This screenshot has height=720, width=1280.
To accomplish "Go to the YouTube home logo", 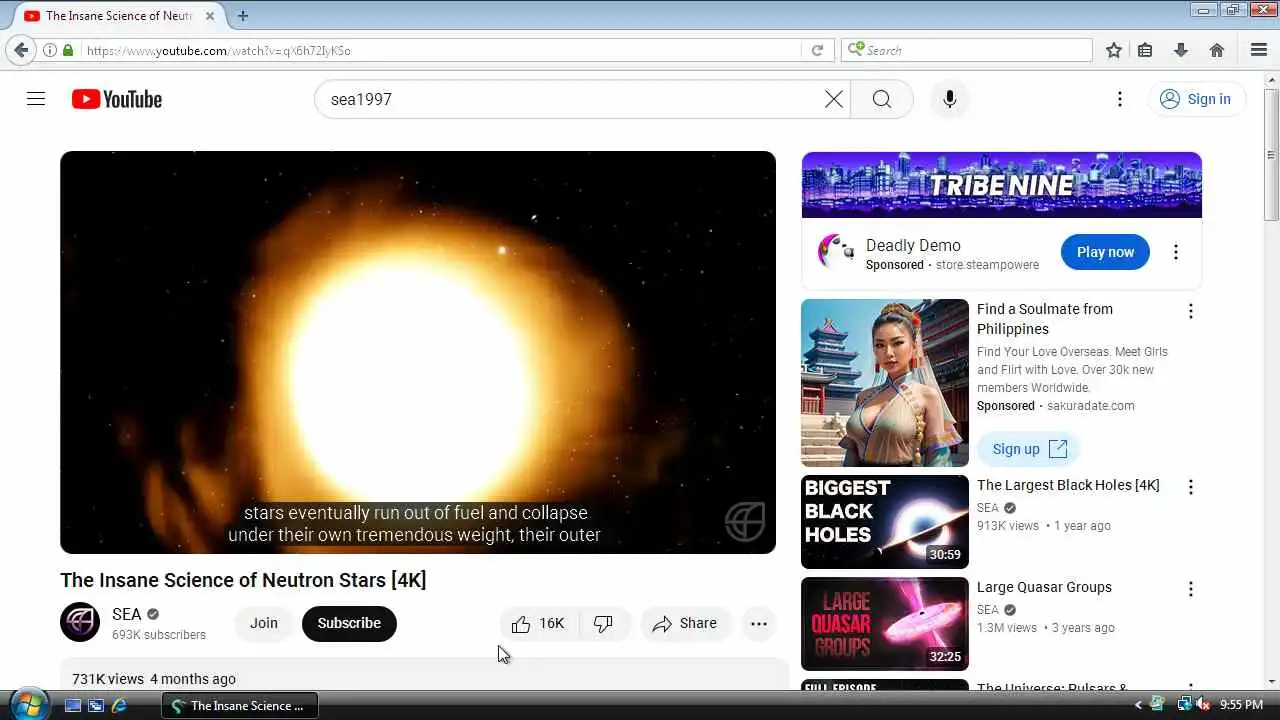I will coord(117,99).
